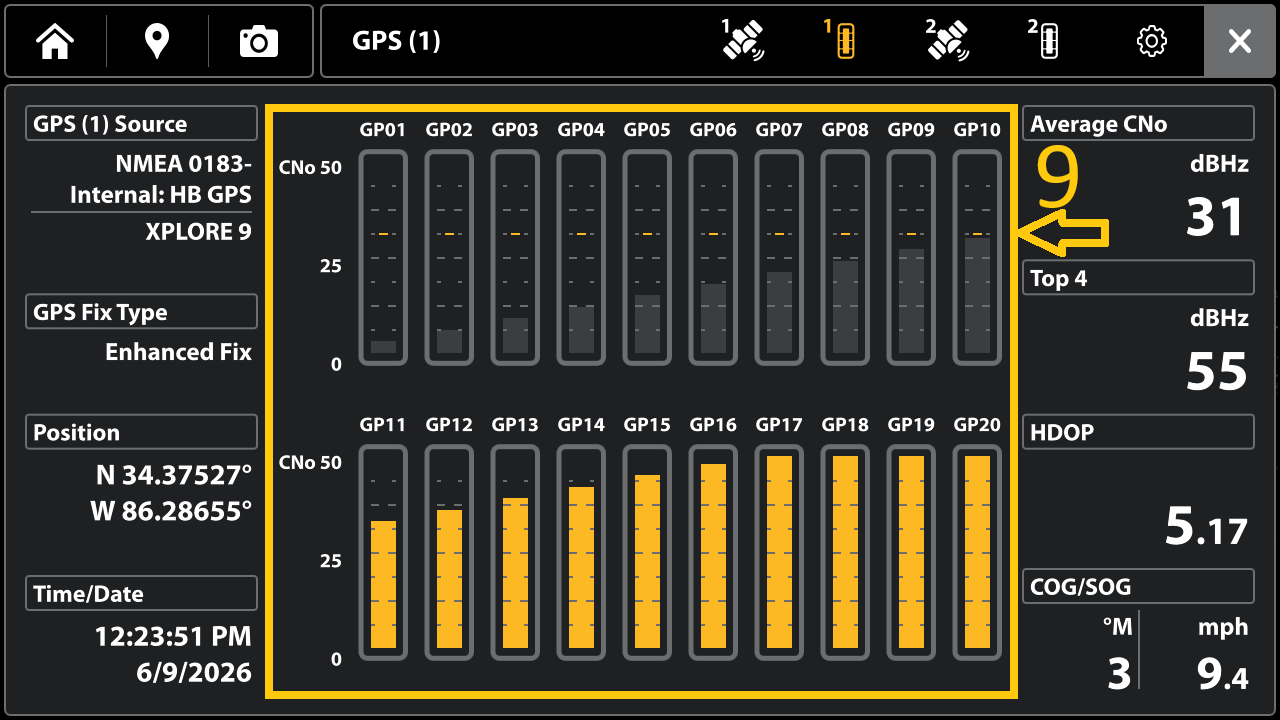Select the GPS Fix Type label
The image size is (1280, 720).
pyautogui.click(x=141, y=312)
